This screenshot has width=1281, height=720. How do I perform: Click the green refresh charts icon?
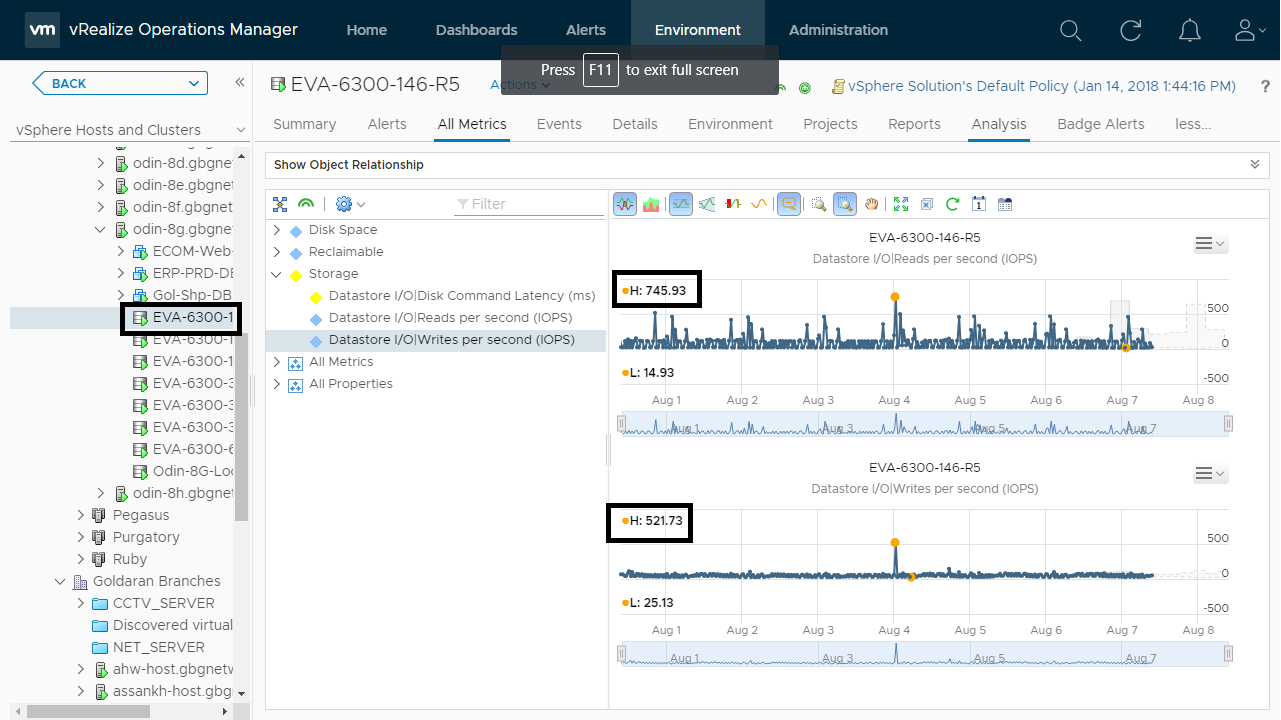pos(952,204)
